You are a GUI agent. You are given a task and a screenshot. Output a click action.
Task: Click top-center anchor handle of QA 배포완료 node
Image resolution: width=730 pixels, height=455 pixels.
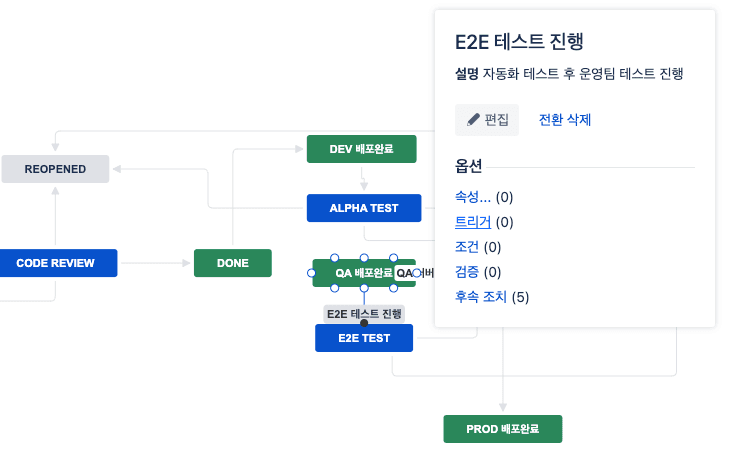[x=364, y=257]
